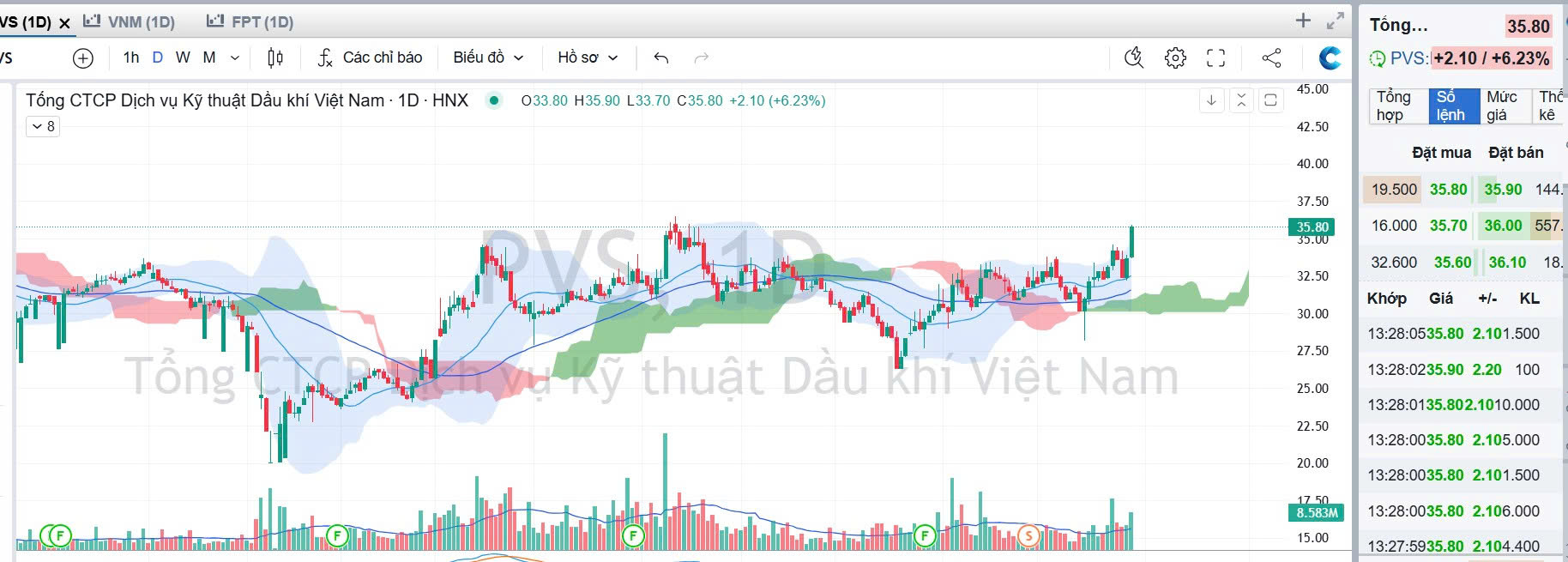Open the timeframe dropdown chevron after M
The width and height of the screenshot is (1568, 562).
point(235,58)
